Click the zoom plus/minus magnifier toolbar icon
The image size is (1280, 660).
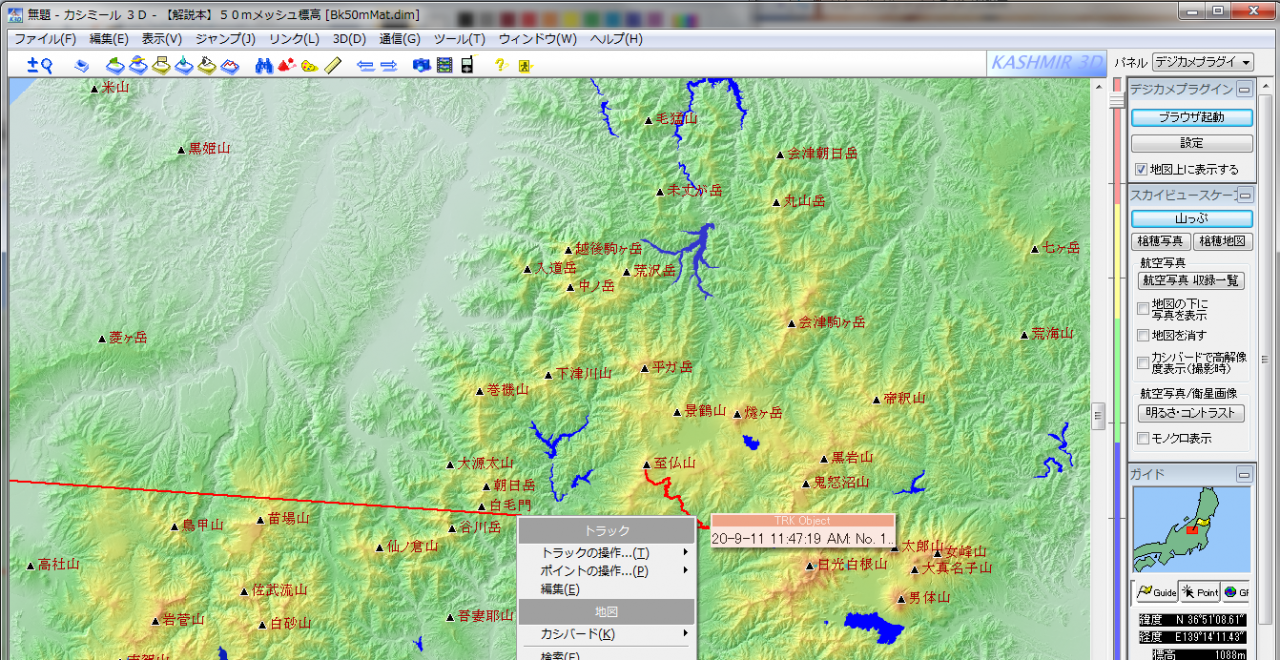click(39, 65)
